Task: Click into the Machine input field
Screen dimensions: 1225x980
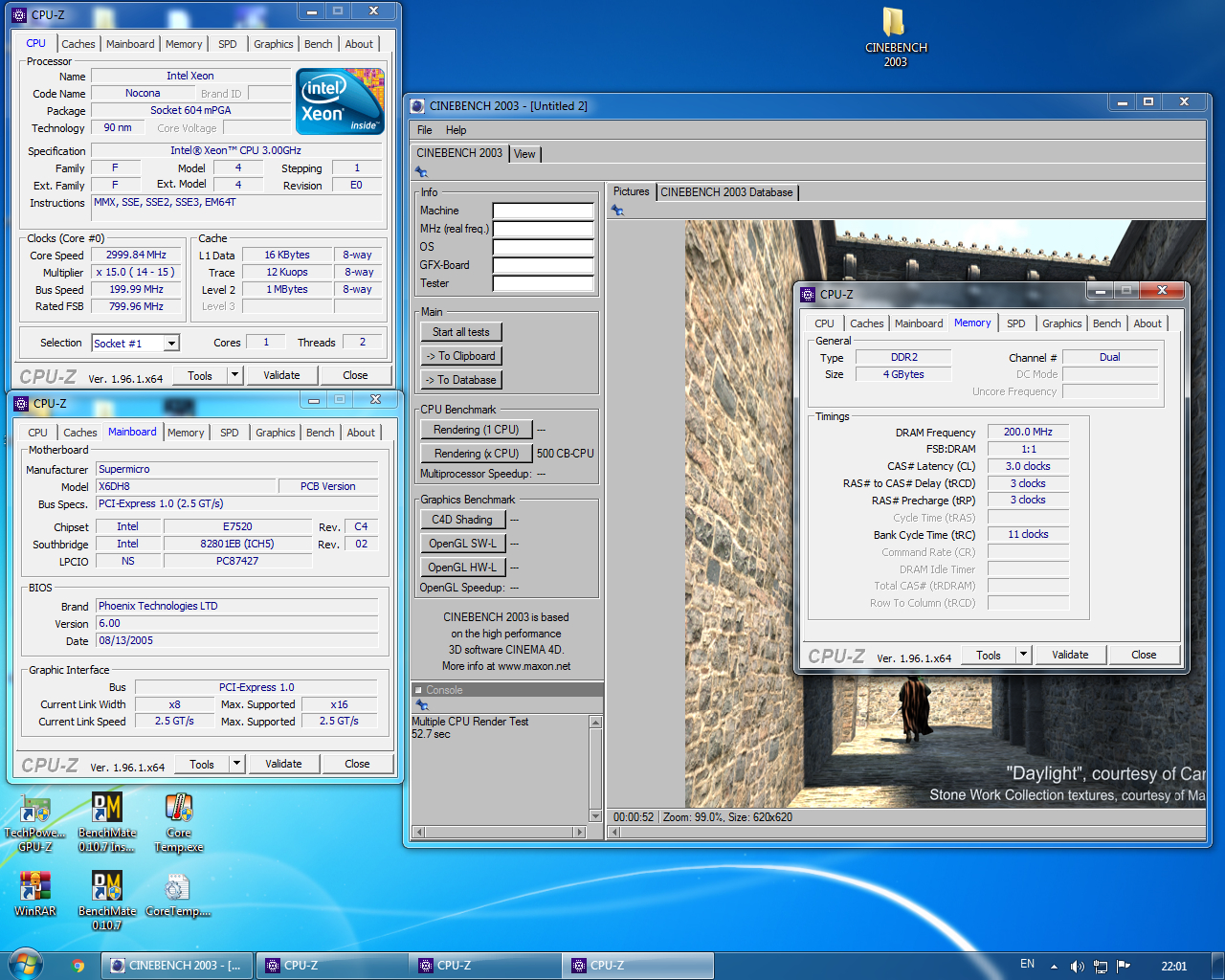Action: coord(543,211)
